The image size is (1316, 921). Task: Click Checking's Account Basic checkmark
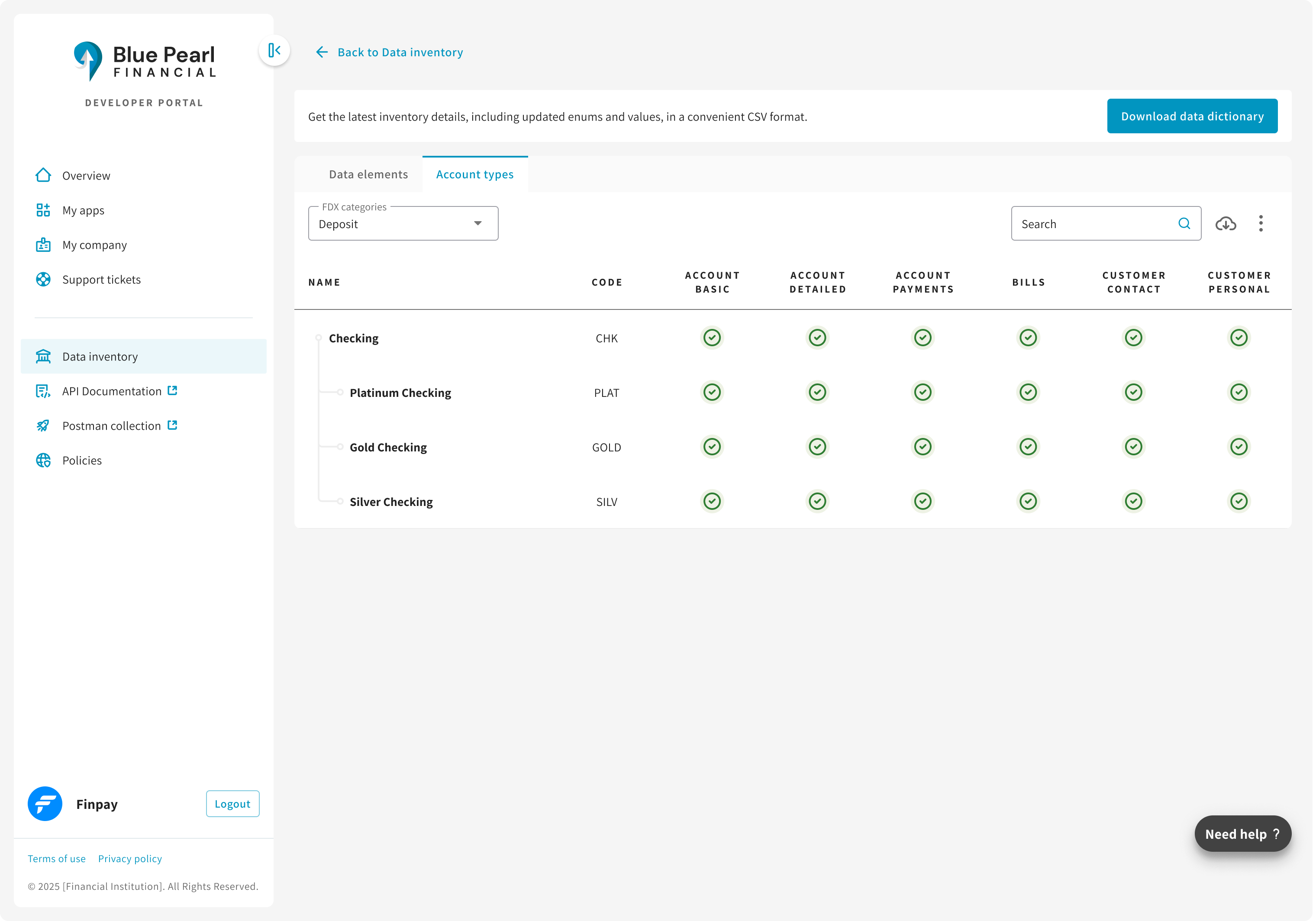[x=712, y=338]
